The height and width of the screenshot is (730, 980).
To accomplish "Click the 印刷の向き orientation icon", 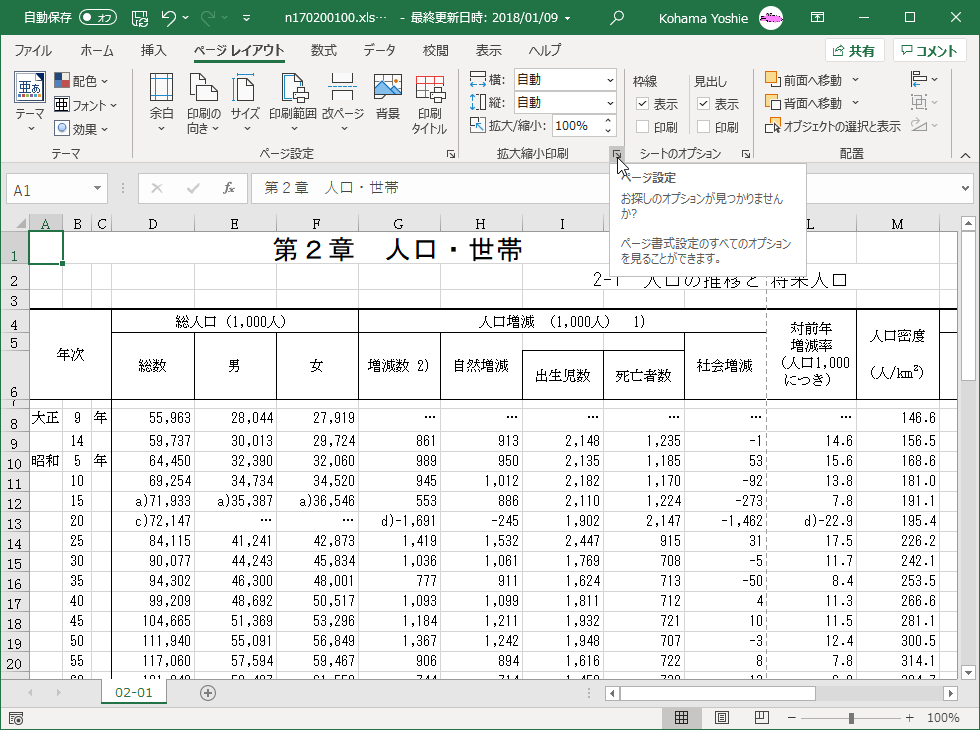I will pos(204,88).
